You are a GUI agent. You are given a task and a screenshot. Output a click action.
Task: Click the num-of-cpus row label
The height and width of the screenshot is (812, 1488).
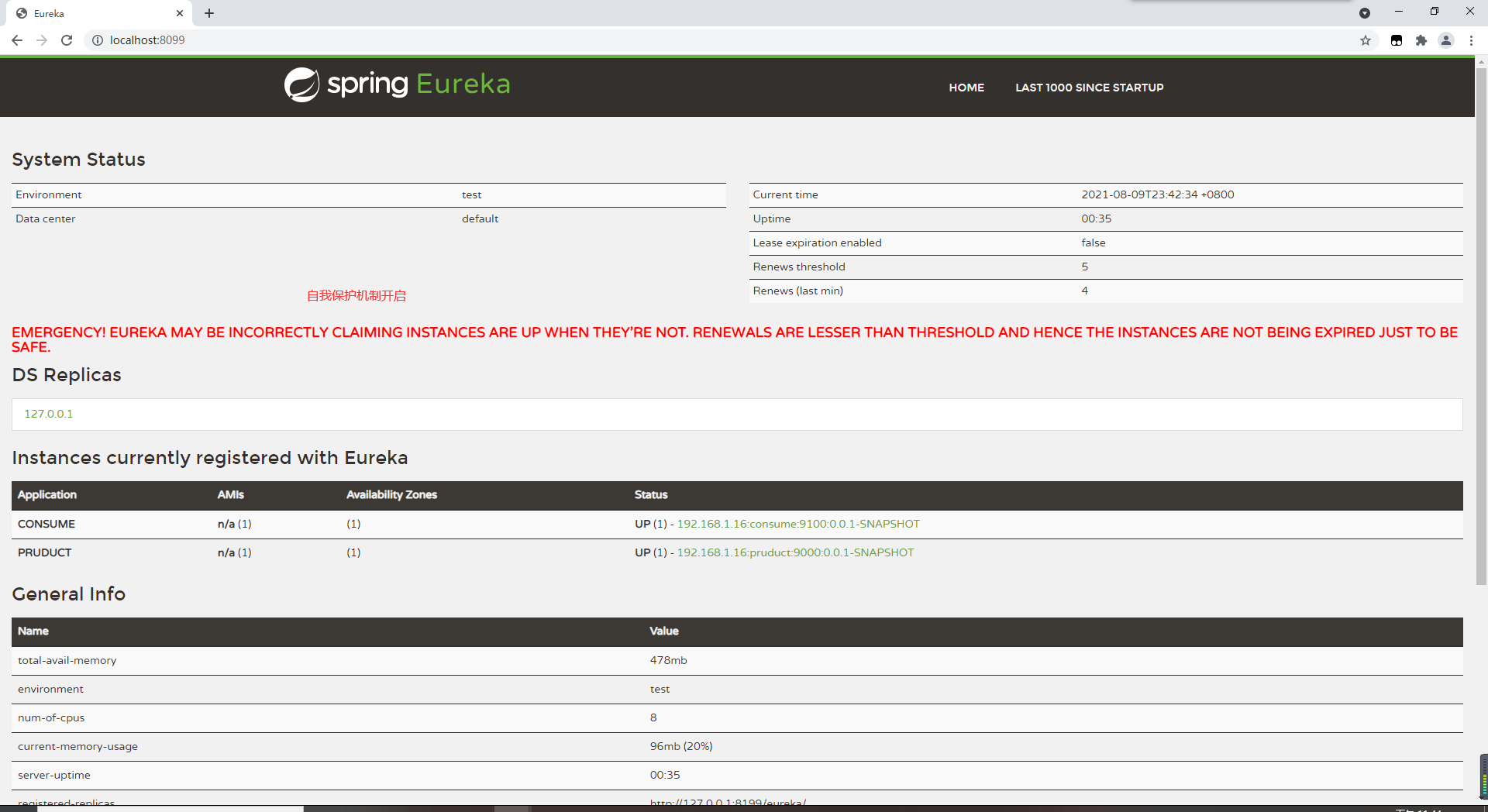click(51, 717)
